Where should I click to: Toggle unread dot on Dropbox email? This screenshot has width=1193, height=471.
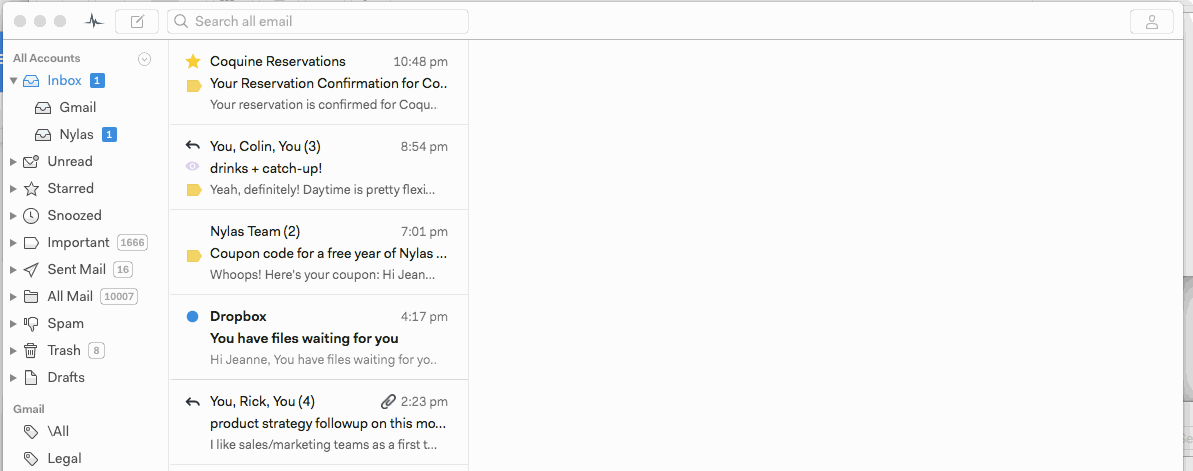coord(193,317)
